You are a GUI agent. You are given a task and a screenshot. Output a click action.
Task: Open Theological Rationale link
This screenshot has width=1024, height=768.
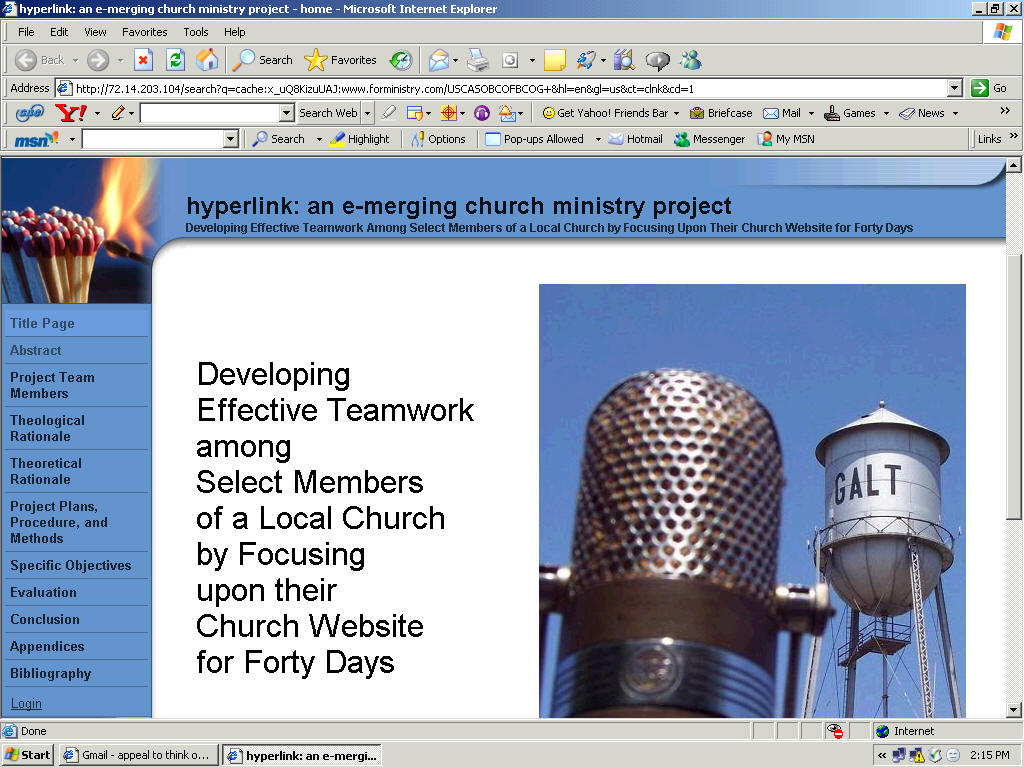pyautogui.click(x=47, y=428)
